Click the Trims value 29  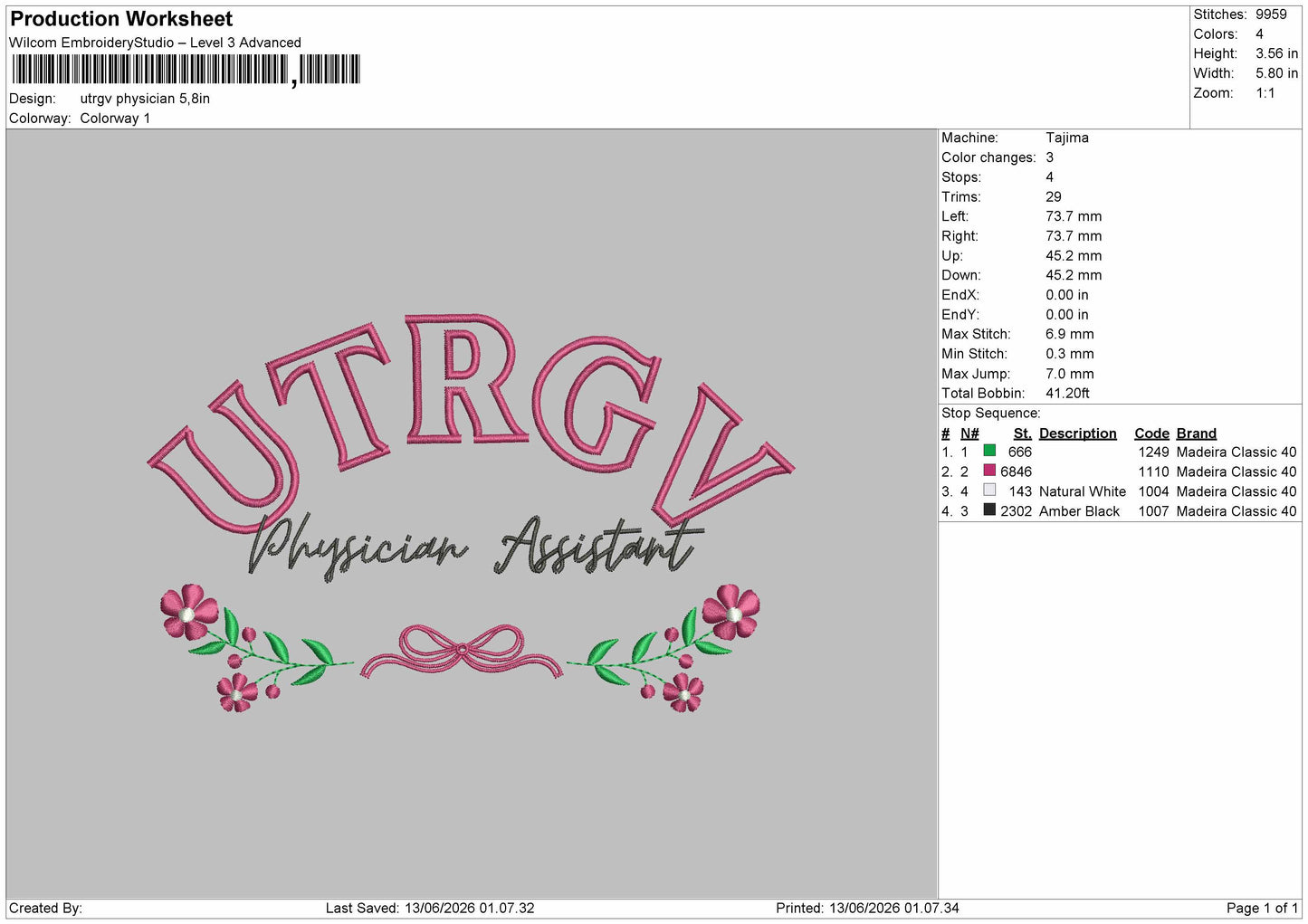1054,197
